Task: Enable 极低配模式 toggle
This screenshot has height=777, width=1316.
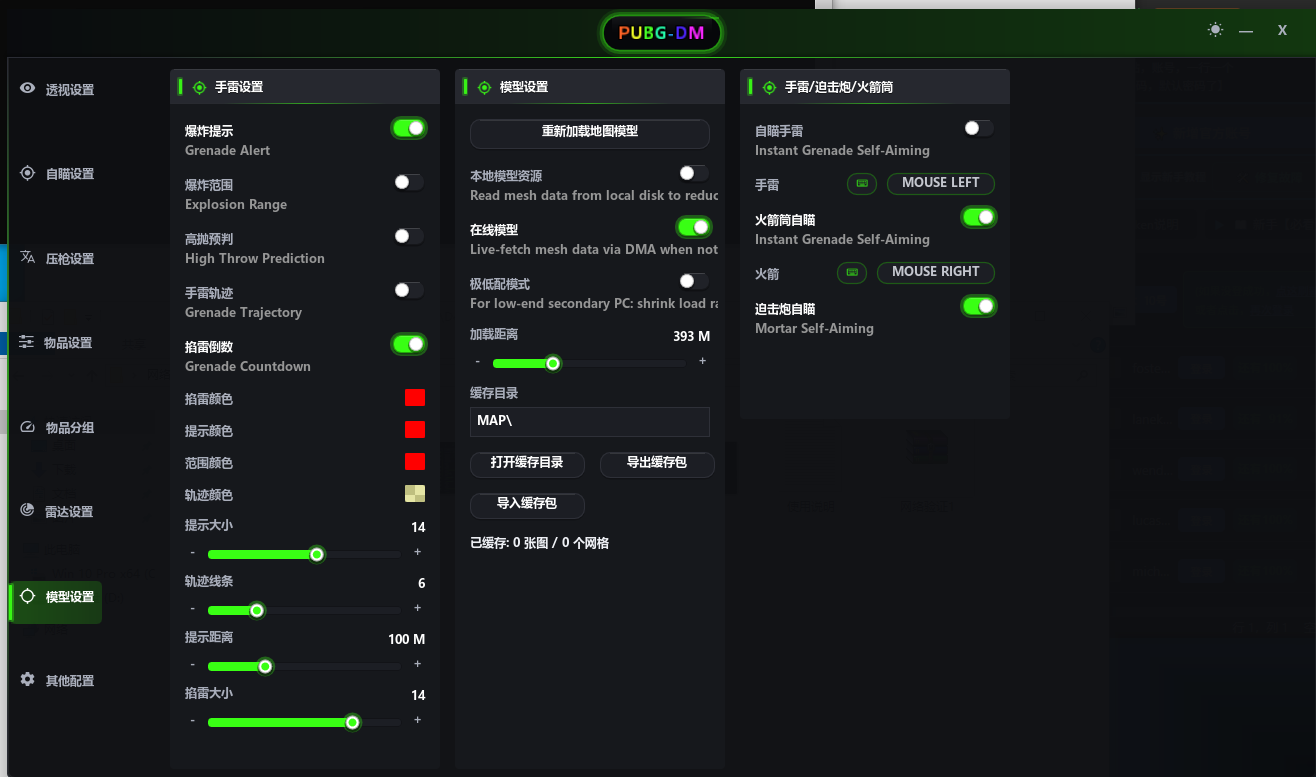Action: point(693,281)
